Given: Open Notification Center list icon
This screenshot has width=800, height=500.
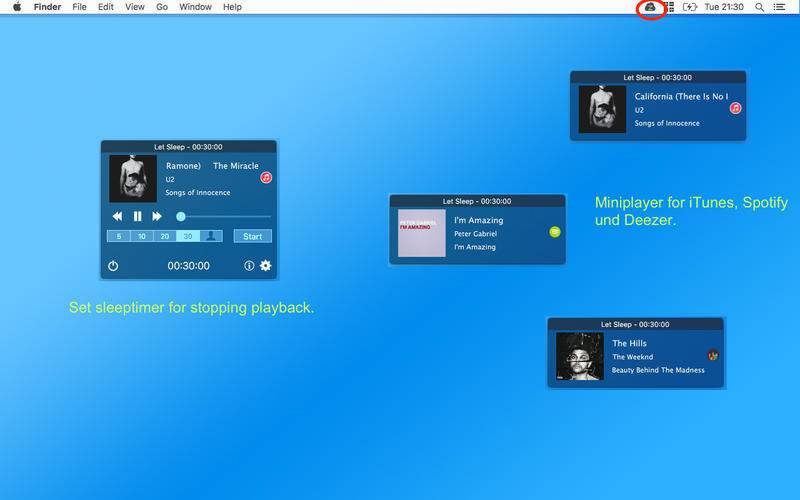Looking at the screenshot, I should tap(779, 7).
